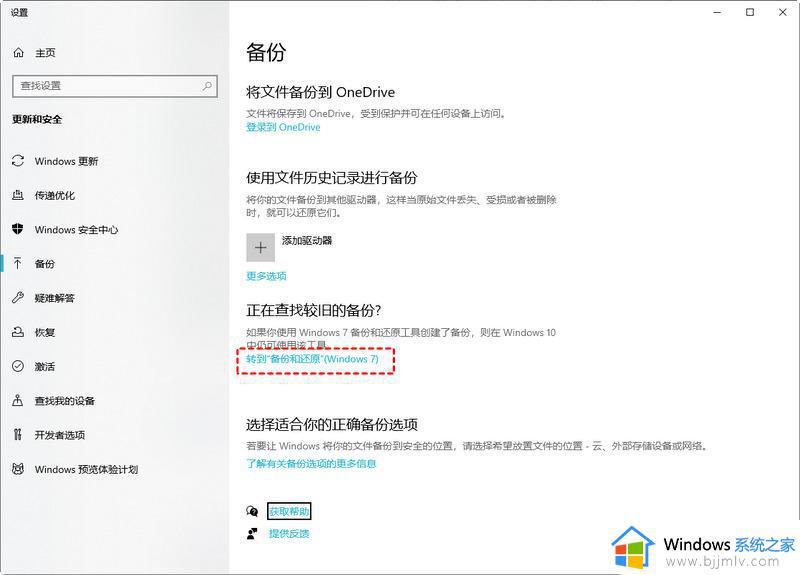Click the shield icon for Windows 安全中心

pos(18,229)
